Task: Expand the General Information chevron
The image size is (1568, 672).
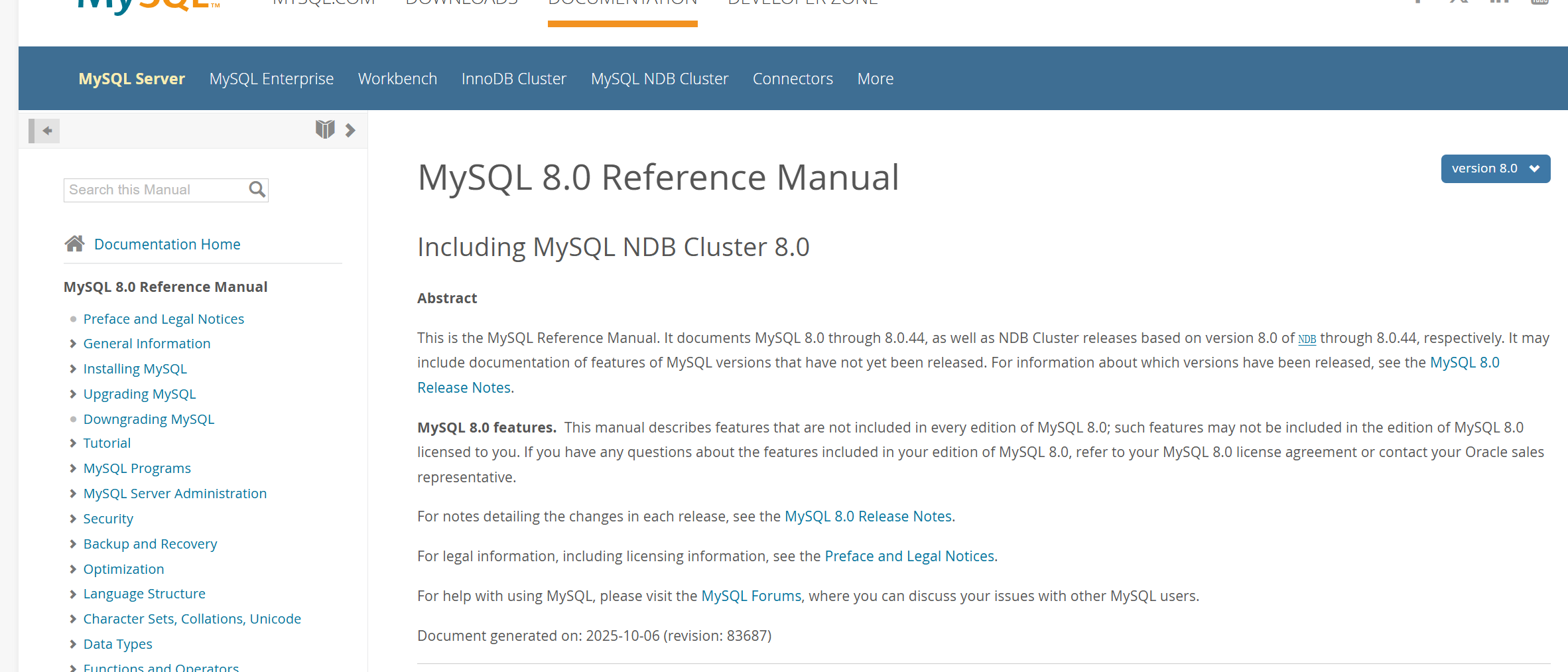Action: click(73, 344)
